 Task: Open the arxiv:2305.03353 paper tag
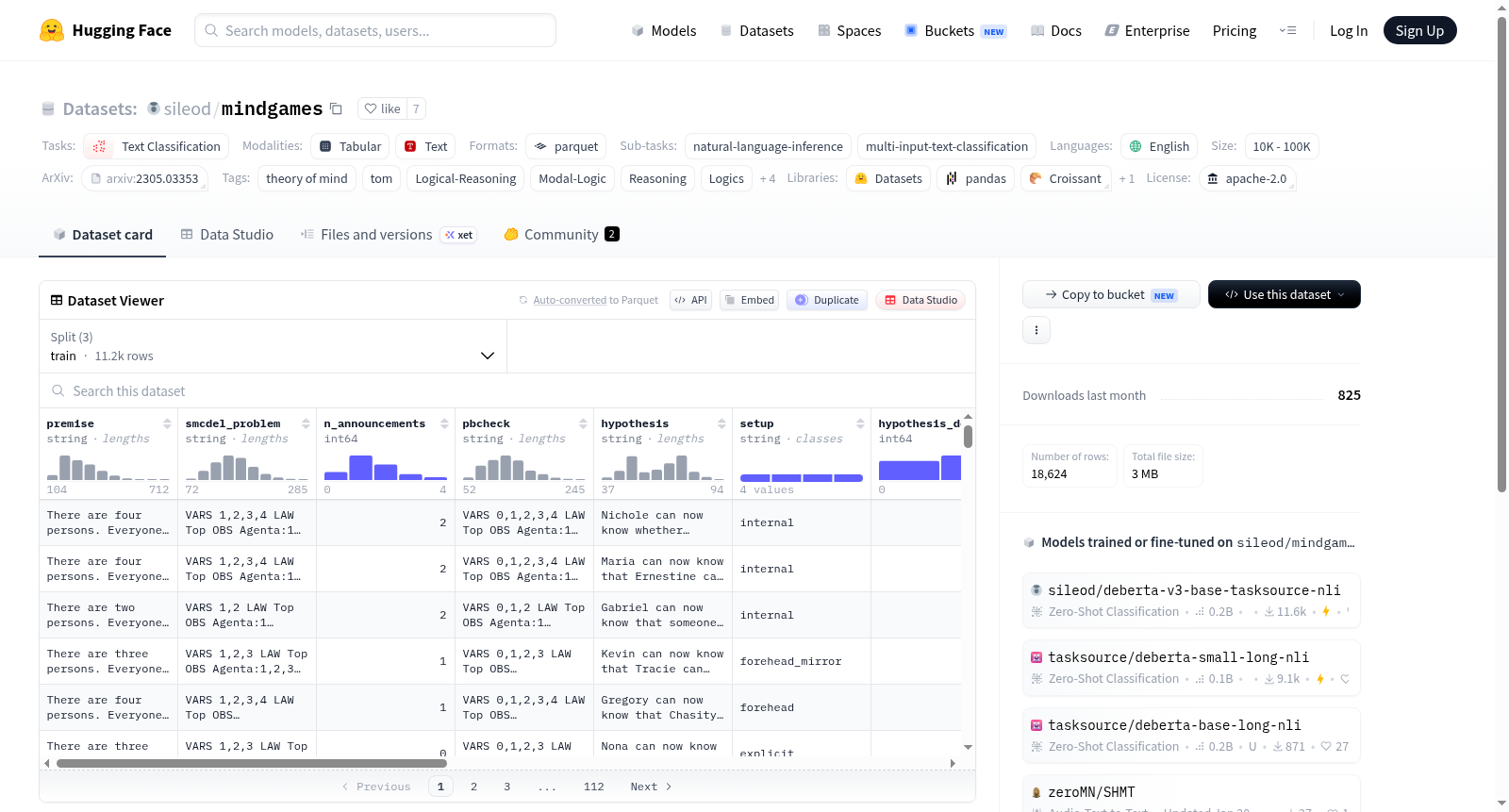pos(144,178)
